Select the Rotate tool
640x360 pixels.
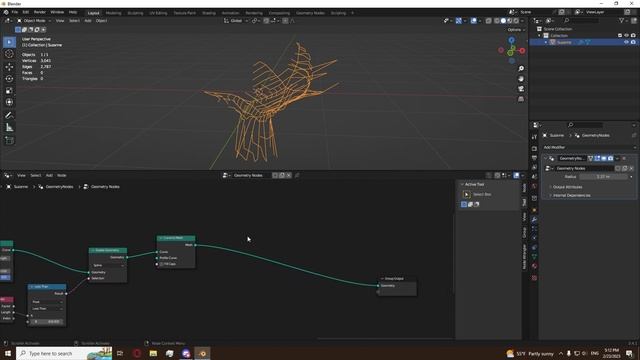coord(9,78)
